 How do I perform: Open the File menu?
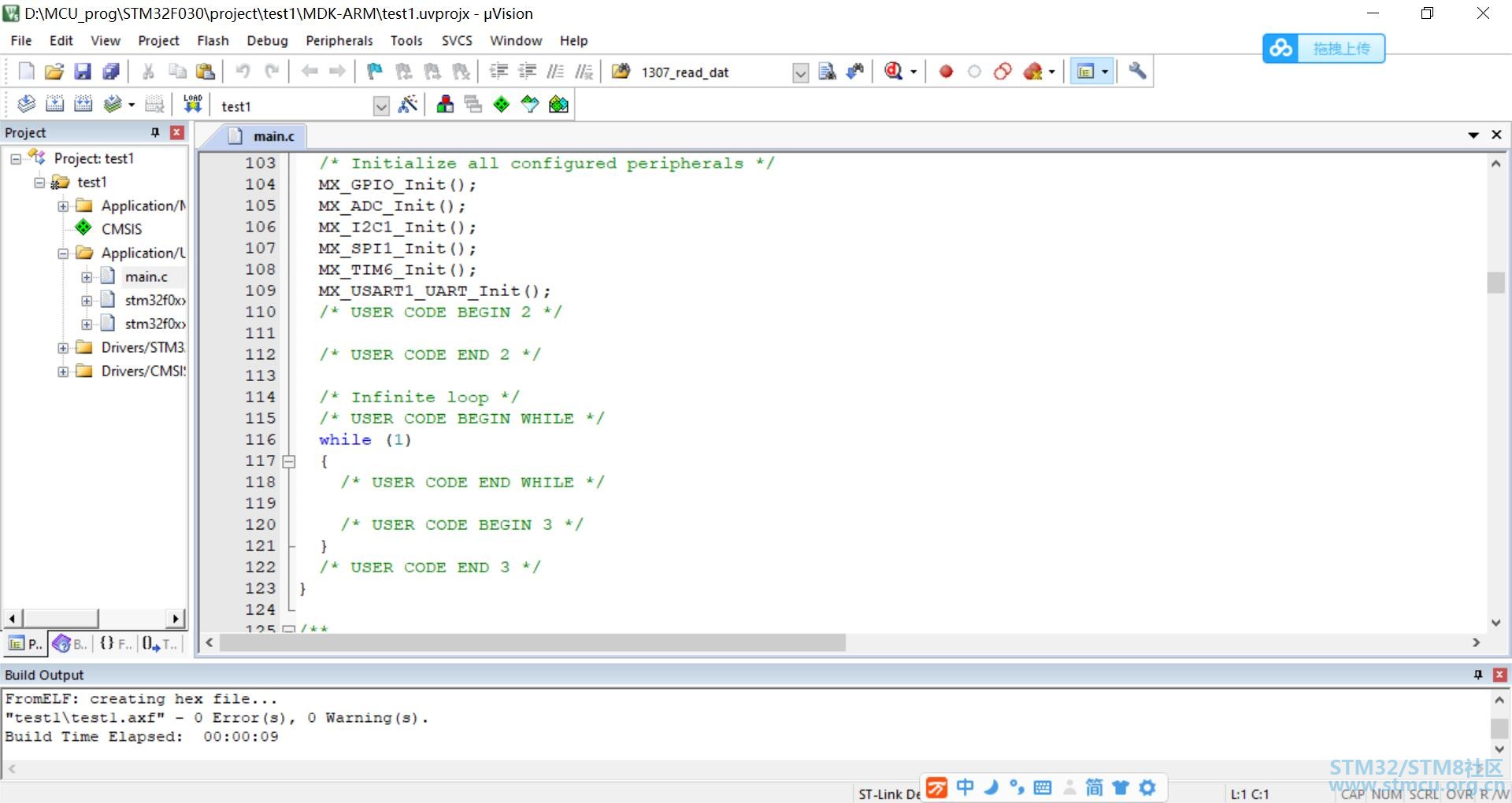tap(21, 40)
